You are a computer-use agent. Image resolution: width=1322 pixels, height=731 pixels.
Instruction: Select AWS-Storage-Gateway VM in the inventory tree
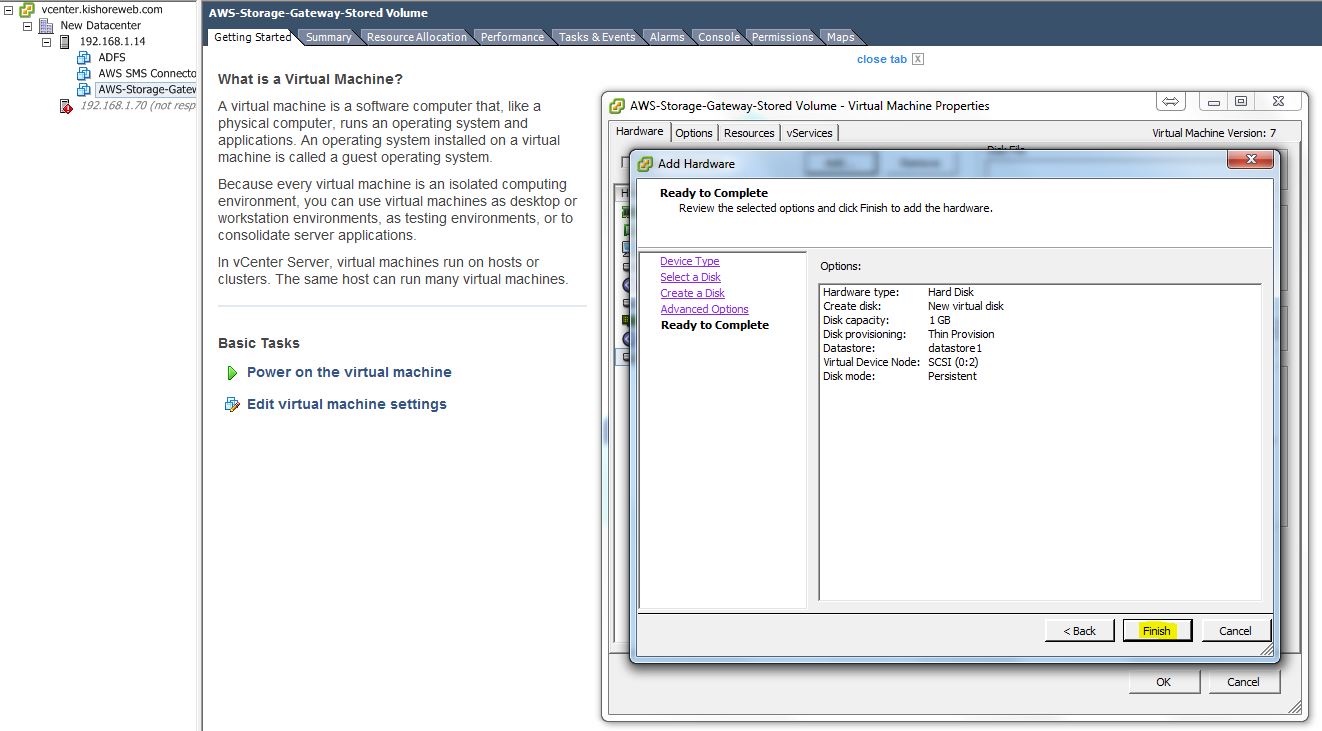[146, 90]
